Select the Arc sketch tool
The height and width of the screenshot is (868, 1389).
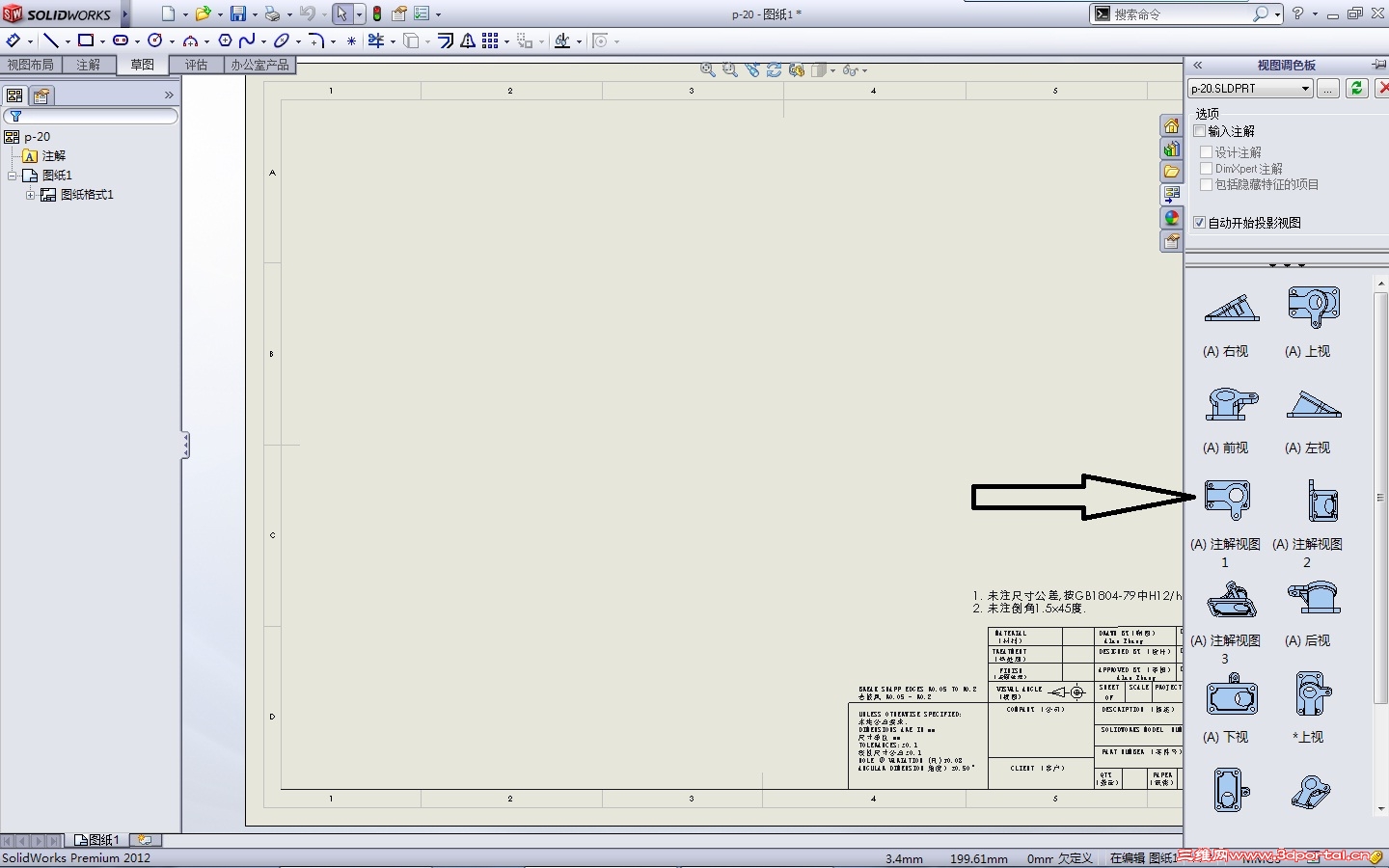[x=190, y=41]
